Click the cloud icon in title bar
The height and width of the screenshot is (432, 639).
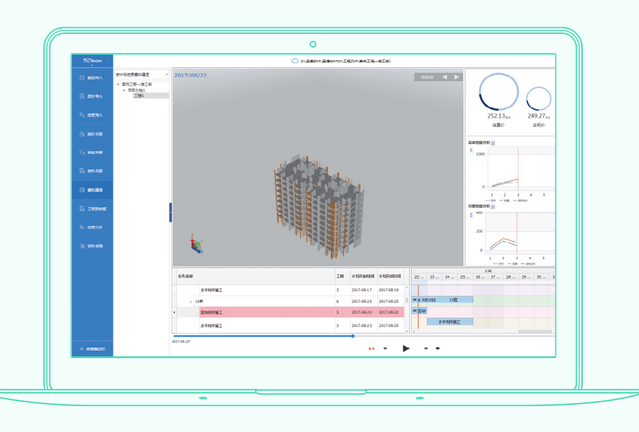(295, 61)
